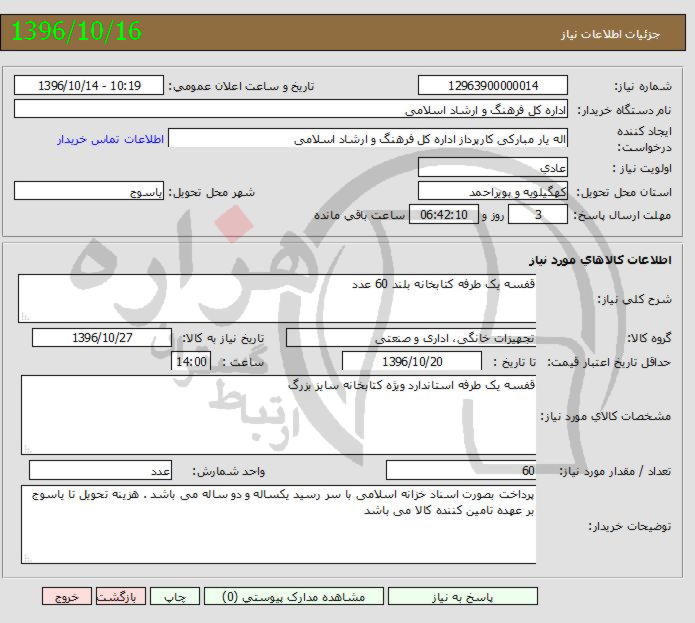Image resolution: width=695 pixels, height=623 pixels.
Task: Open مشاهده مدارک پیوستی (0) button
Action: [x=293, y=596]
